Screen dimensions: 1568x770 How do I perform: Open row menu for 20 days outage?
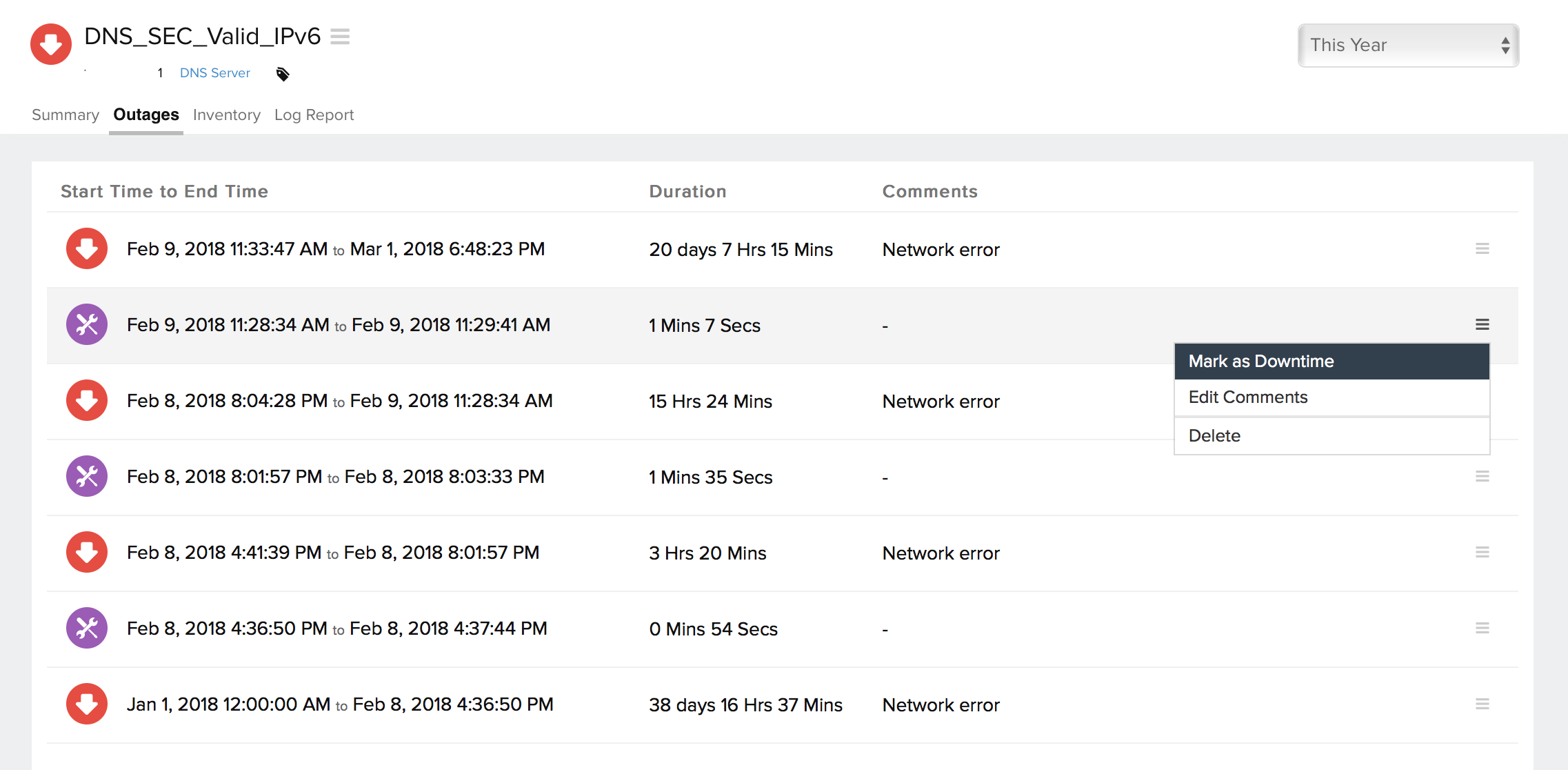pos(1482,248)
